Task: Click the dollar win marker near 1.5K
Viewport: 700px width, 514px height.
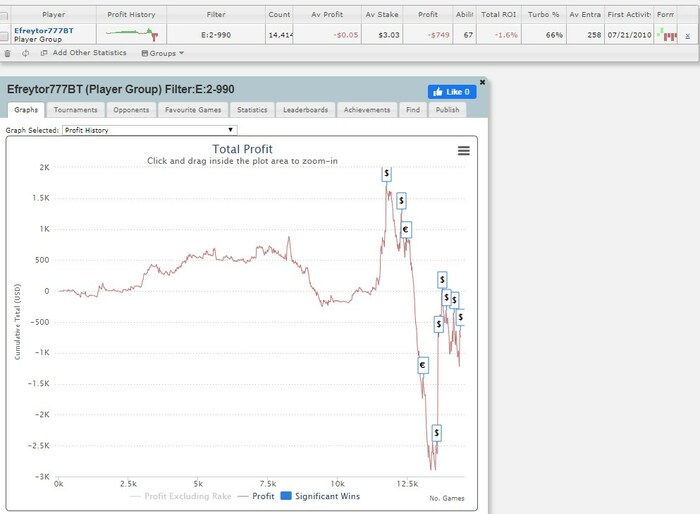Action: pos(401,201)
